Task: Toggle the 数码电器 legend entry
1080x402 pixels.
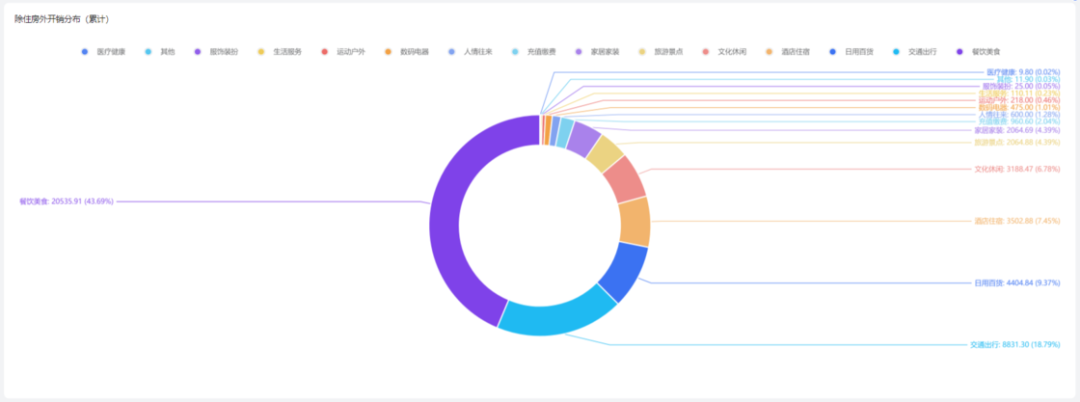Action: [406, 52]
